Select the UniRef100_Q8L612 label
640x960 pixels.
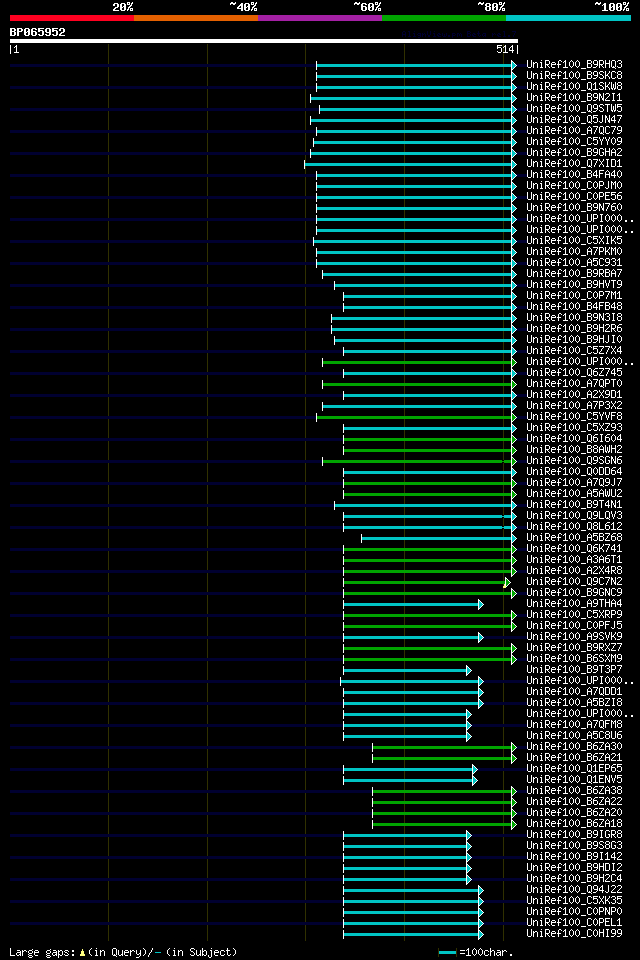click(x=574, y=527)
